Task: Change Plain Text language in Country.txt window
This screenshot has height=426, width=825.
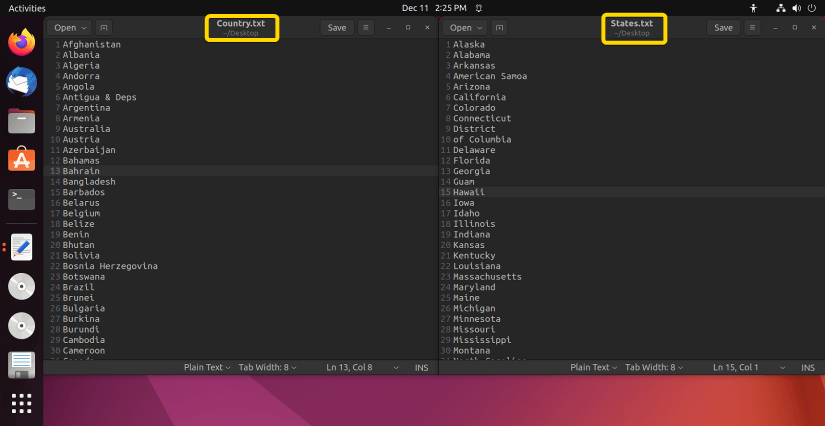Action: click(x=207, y=367)
